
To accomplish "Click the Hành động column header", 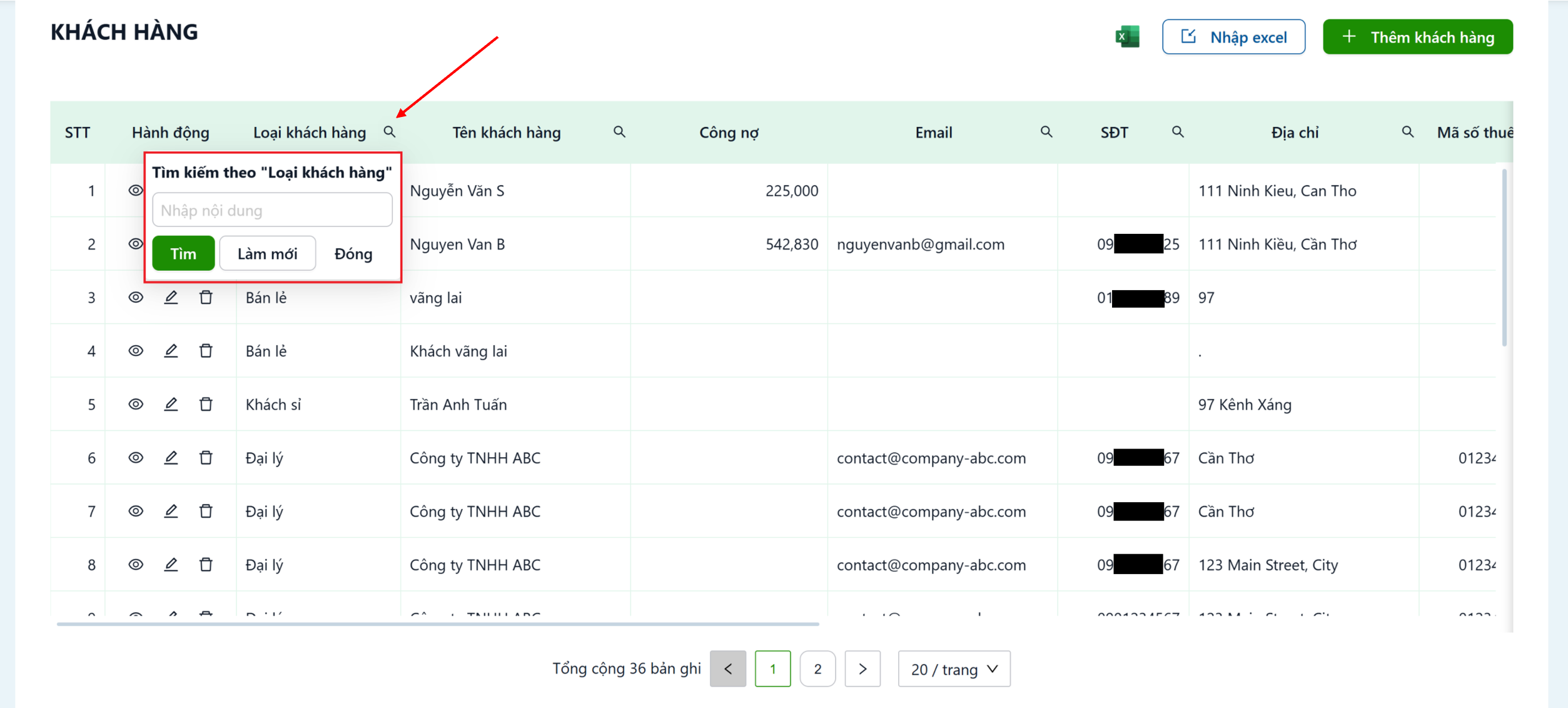I will 171,132.
